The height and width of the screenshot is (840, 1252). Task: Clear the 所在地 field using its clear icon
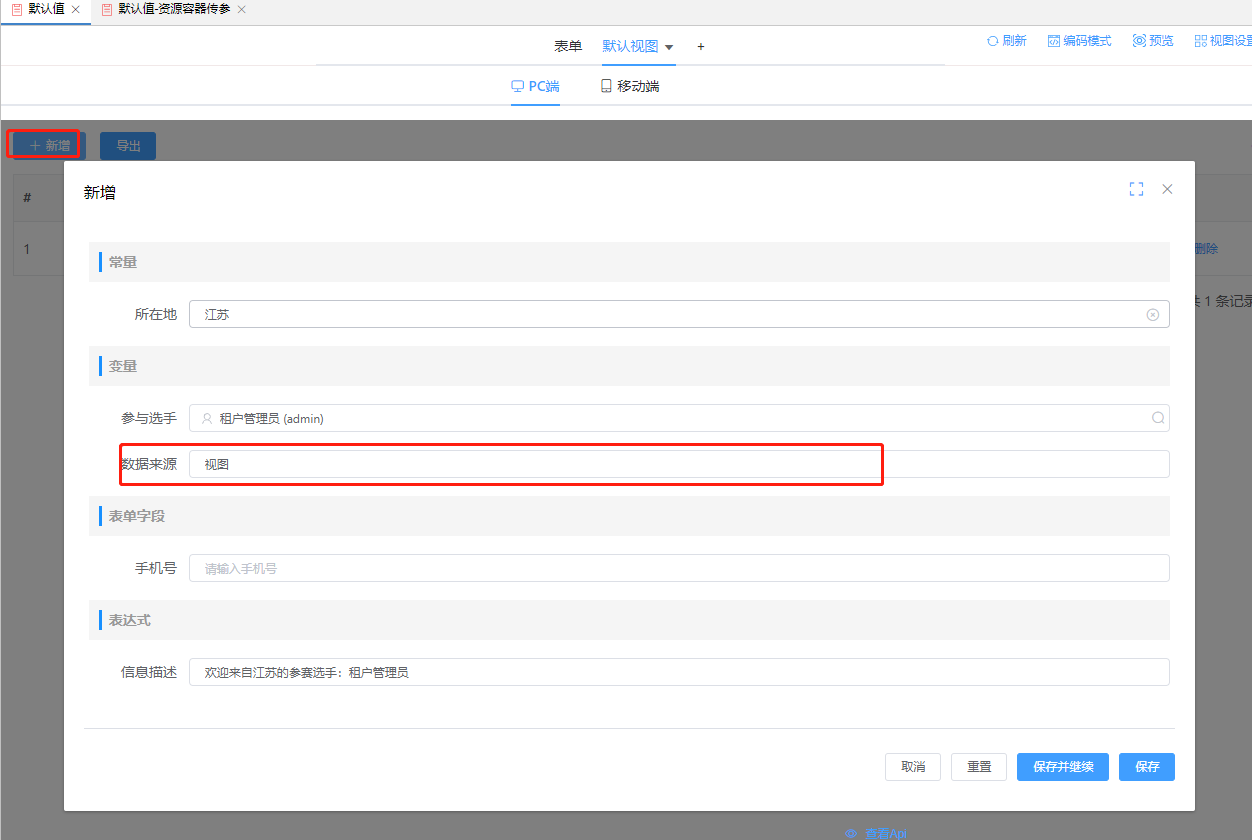[x=1152, y=315]
